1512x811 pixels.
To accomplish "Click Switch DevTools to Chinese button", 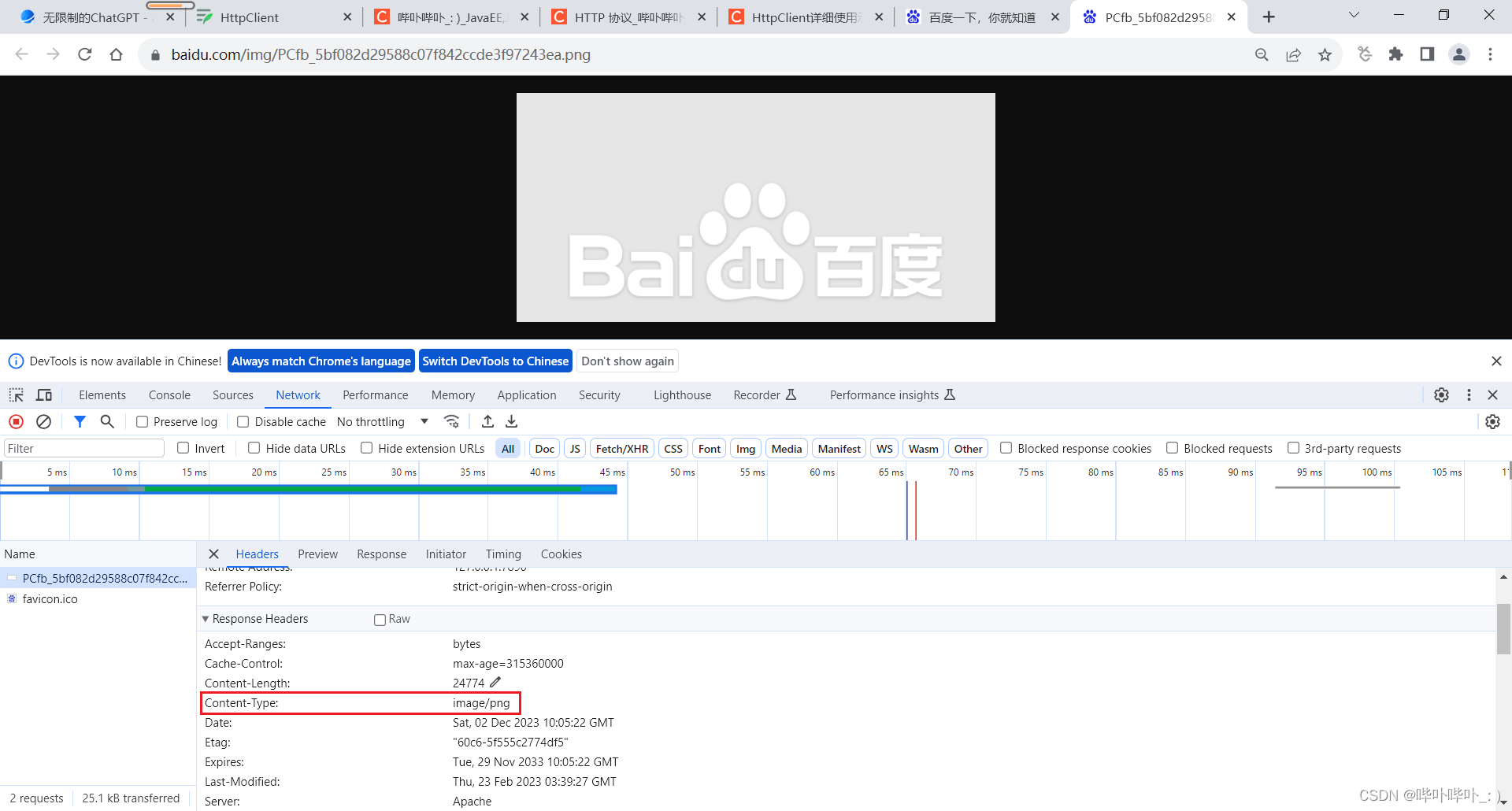I will 495,361.
